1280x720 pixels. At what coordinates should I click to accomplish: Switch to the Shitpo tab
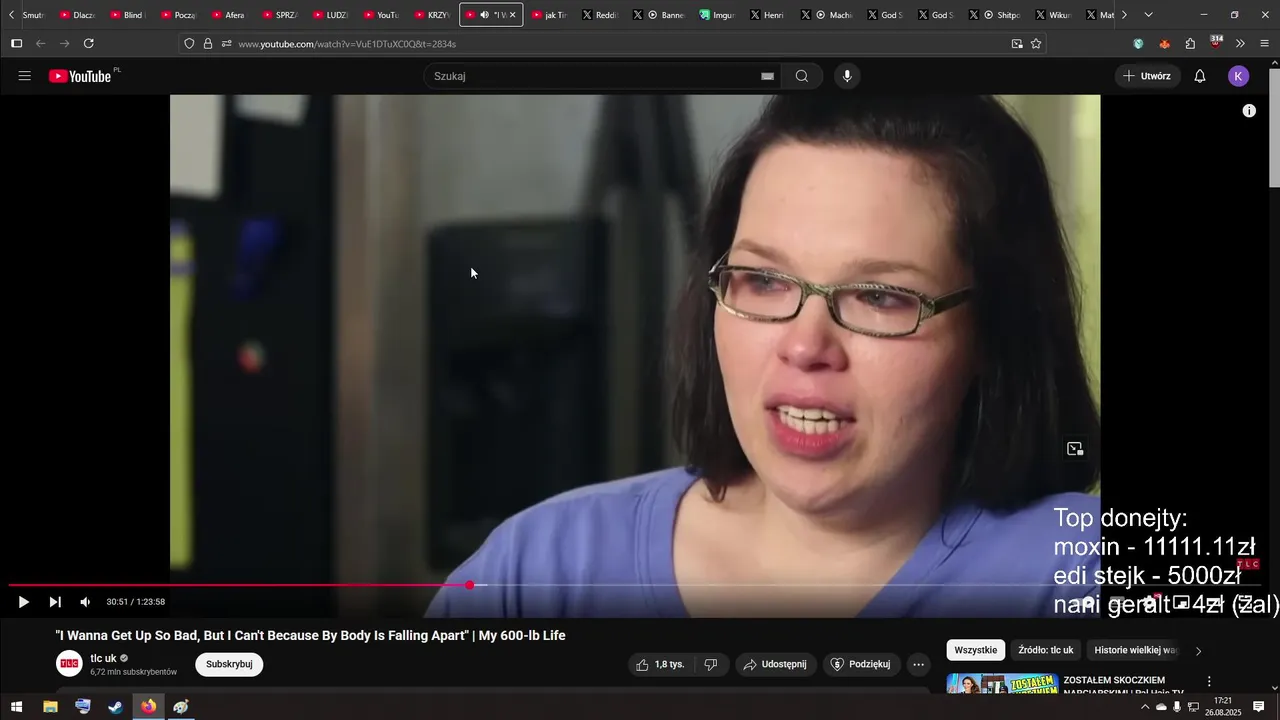1000,15
